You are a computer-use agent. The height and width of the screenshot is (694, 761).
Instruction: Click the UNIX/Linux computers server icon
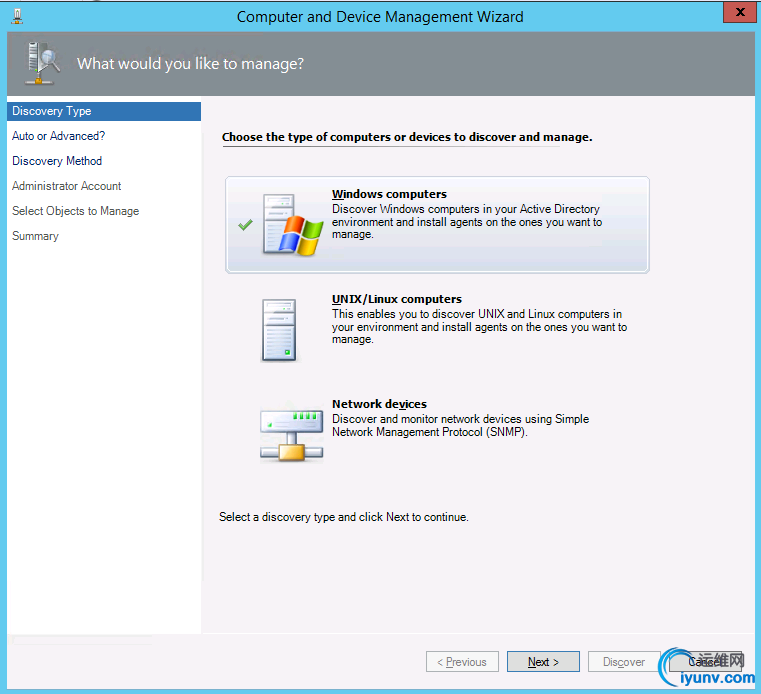pos(279,330)
